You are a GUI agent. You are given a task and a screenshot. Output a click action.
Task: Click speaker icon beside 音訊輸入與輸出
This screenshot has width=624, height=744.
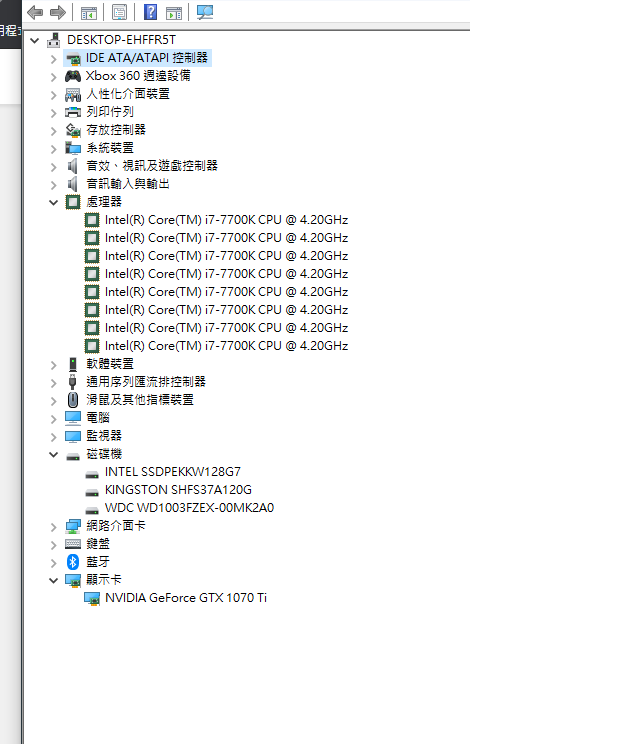[x=72, y=184]
